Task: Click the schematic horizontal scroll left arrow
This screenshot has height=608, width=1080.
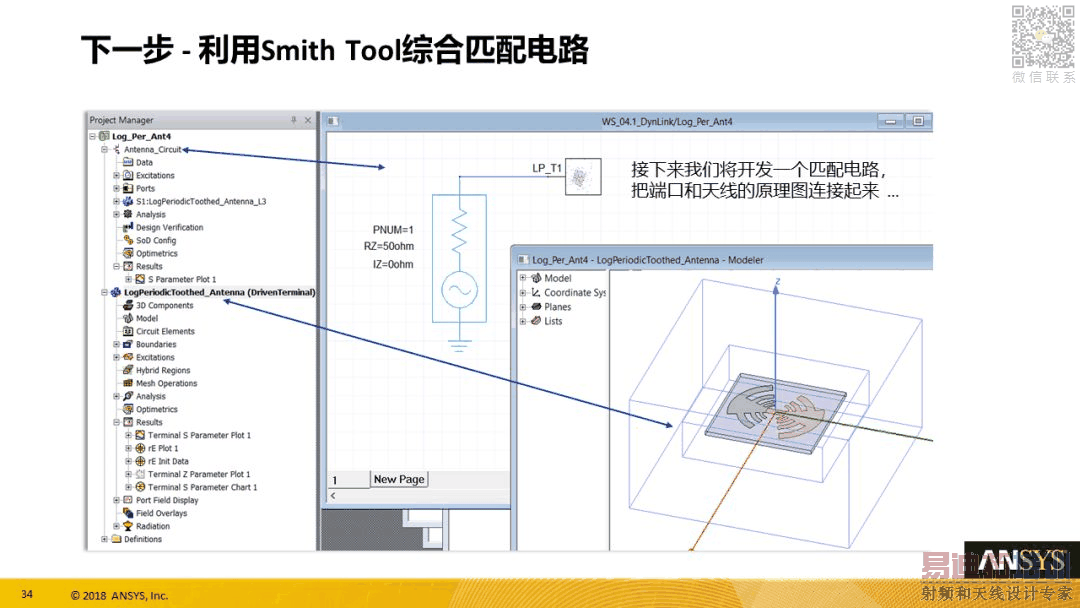Action: pyautogui.click(x=333, y=496)
